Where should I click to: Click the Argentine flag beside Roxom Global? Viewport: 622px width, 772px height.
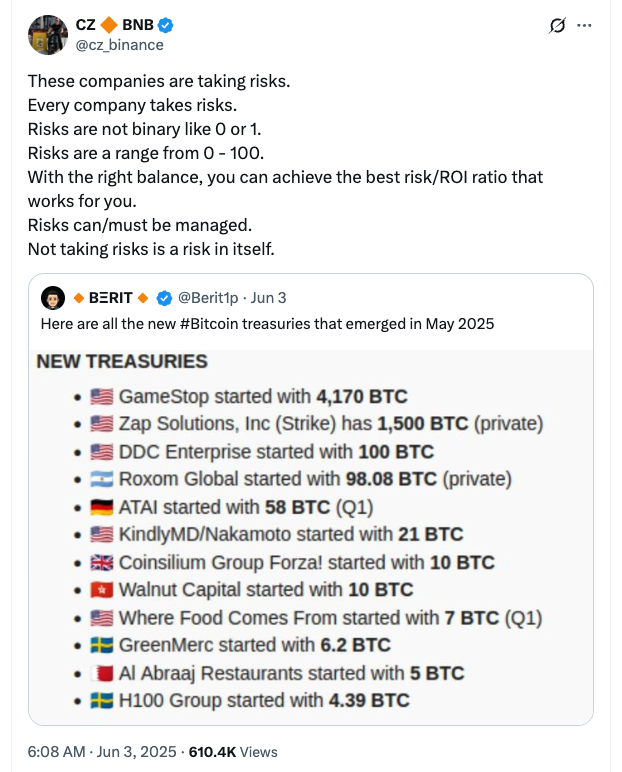pyautogui.click(x=103, y=479)
